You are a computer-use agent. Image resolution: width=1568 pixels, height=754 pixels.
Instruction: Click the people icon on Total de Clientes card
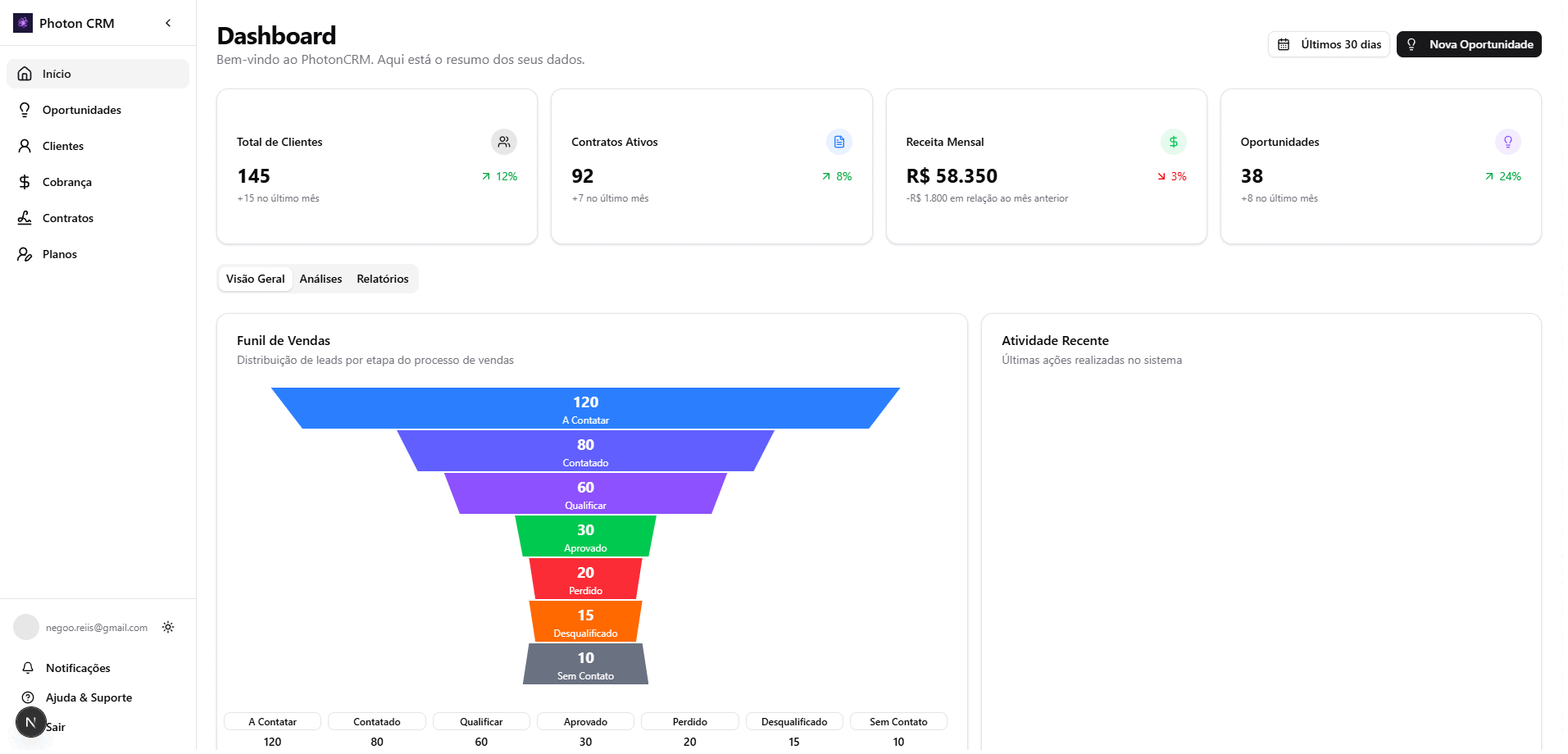(x=503, y=142)
